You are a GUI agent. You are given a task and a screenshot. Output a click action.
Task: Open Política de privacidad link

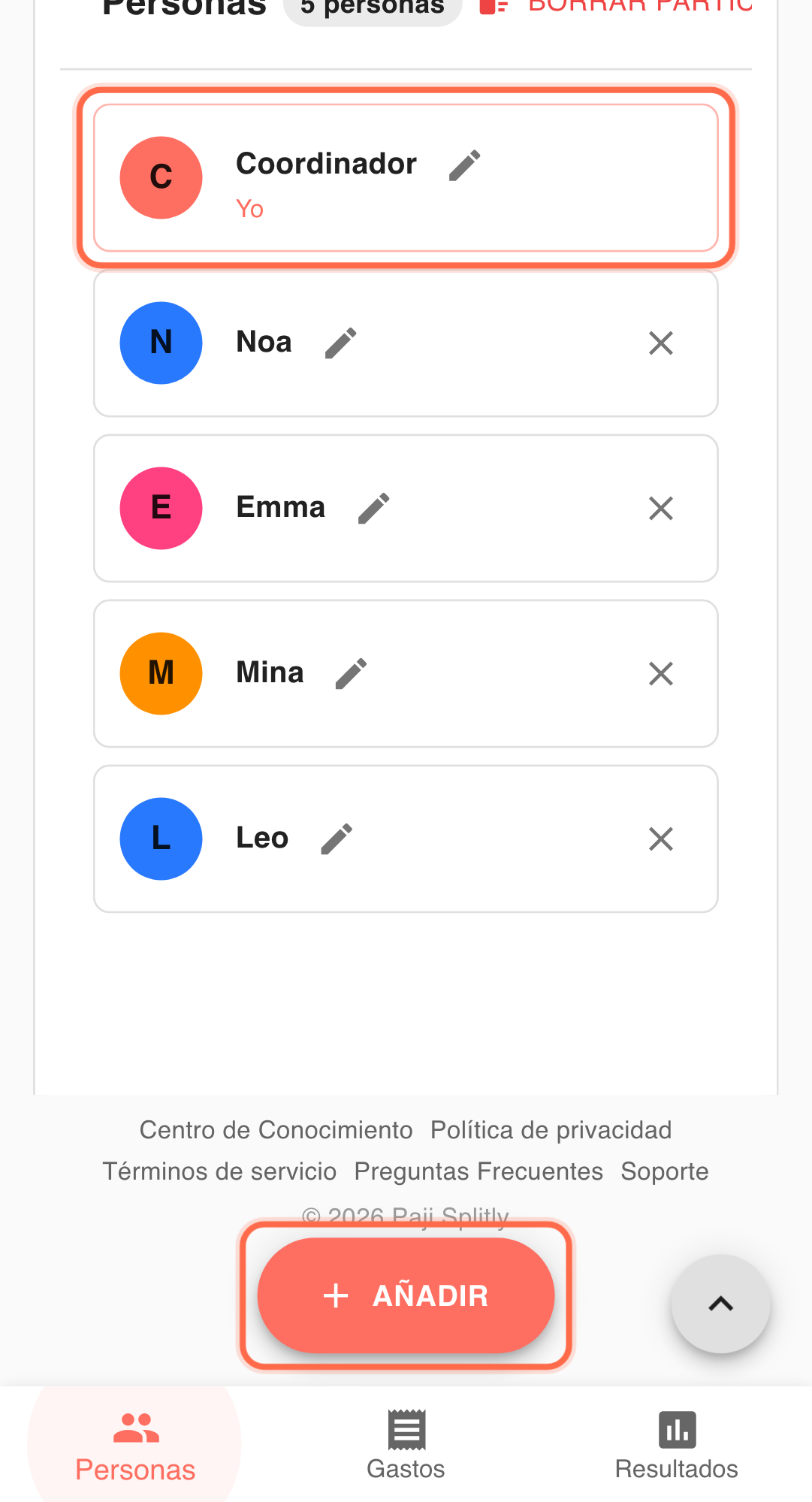click(x=551, y=1130)
